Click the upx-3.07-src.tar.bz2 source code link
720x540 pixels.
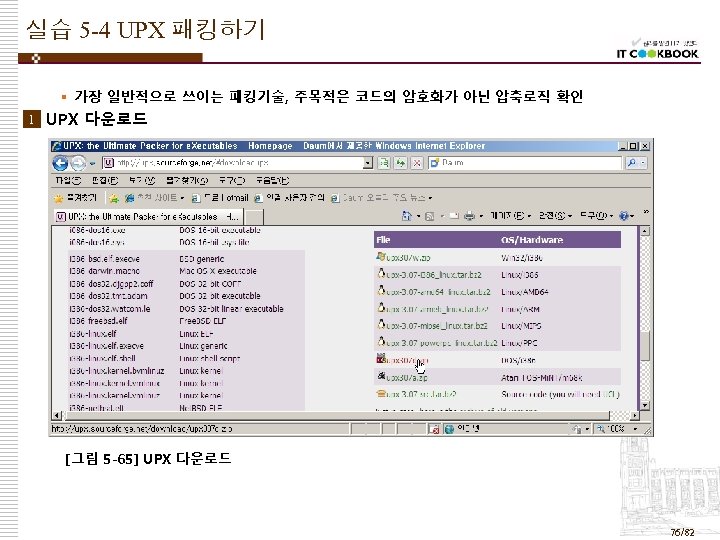tap(421, 394)
